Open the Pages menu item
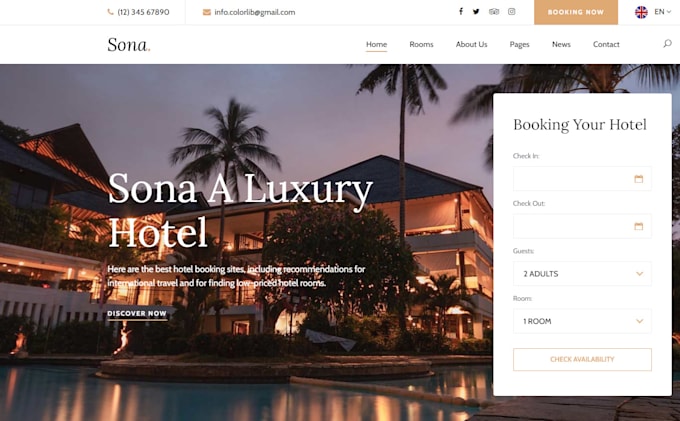 (519, 44)
